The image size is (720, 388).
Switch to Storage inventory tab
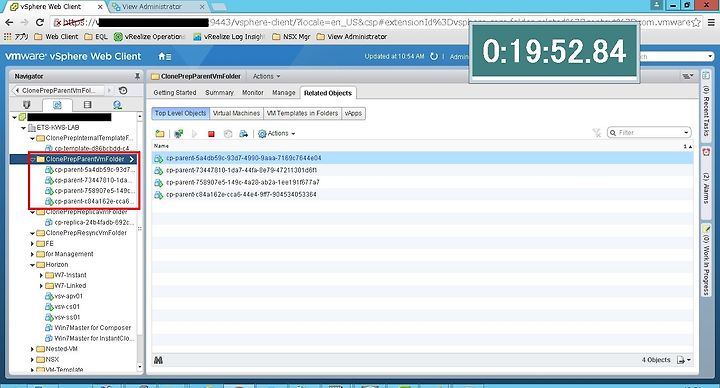coord(87,105)
